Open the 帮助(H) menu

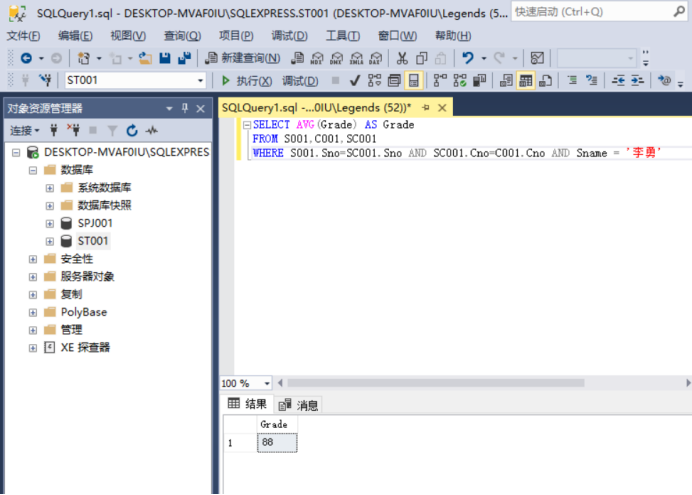pos(453,36)
